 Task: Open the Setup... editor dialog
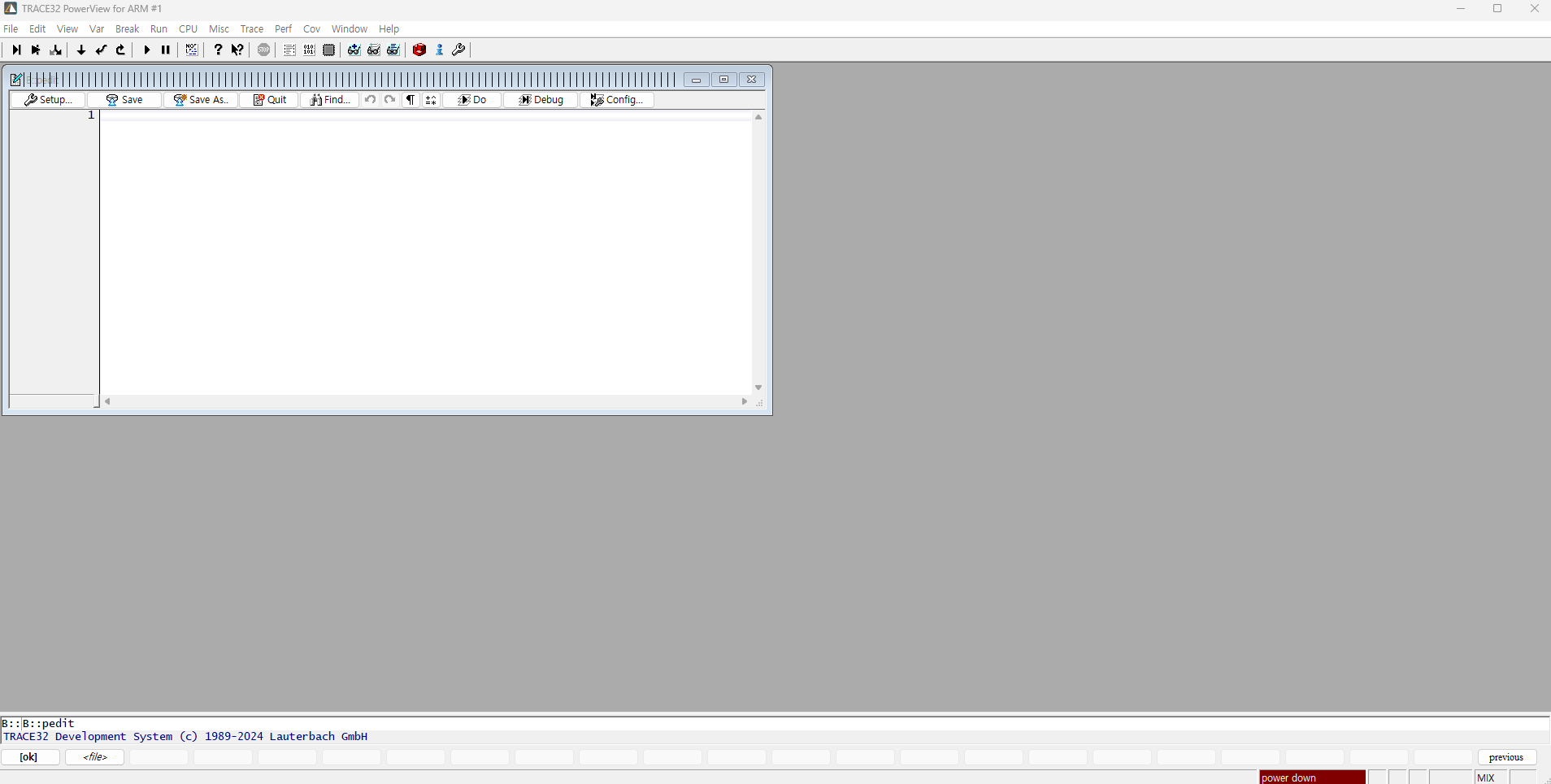(x=48, y=100)
